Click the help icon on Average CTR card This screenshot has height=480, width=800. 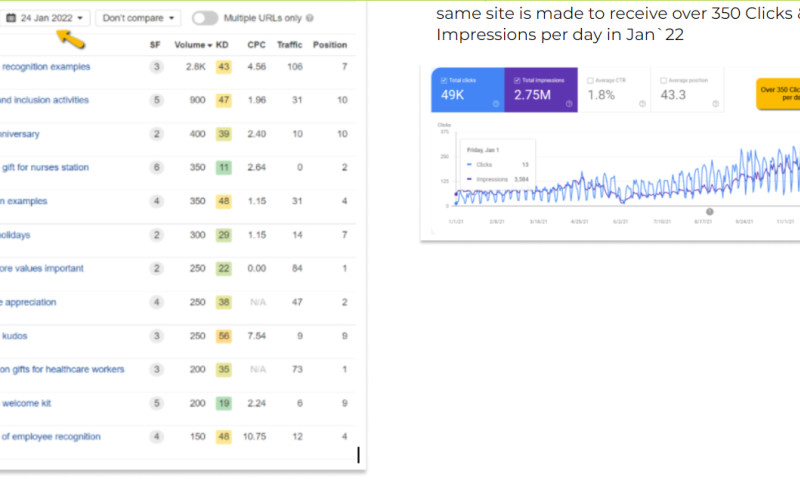[x=640, y=103]
